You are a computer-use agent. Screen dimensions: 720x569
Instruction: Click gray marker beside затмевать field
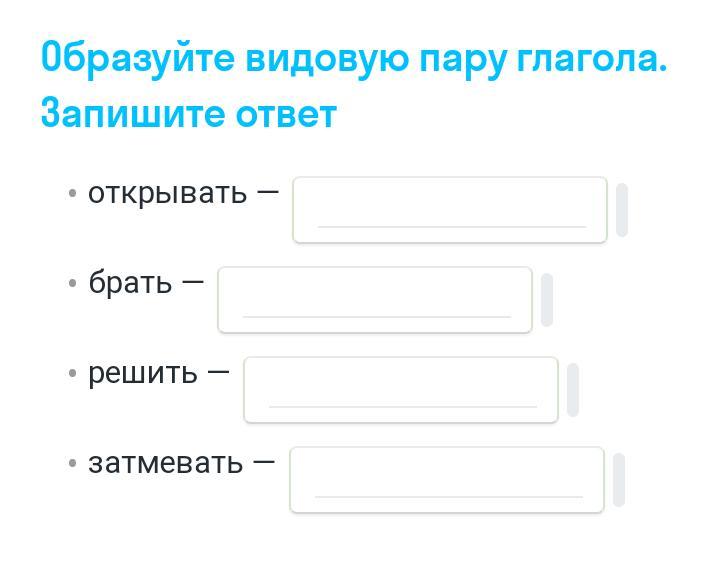(x=619, y=480)
